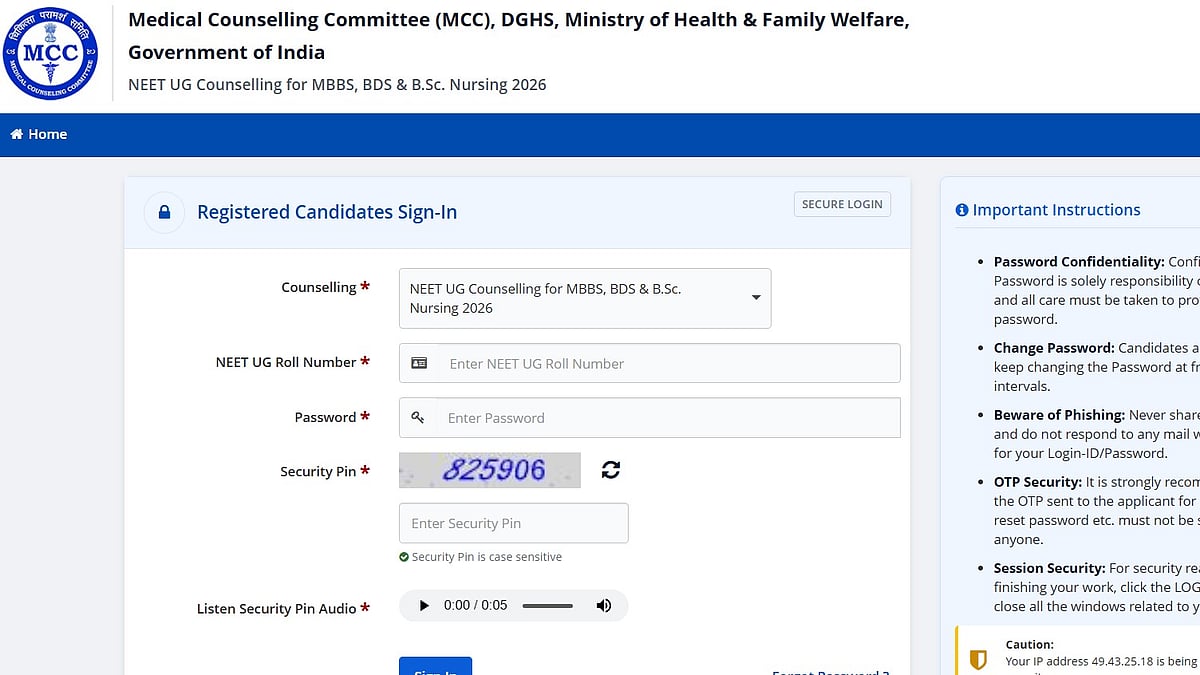The height and width of the screenshot is (675, 1200).
Task: Click the audio progress slider
Action: [x=548, y=606]
